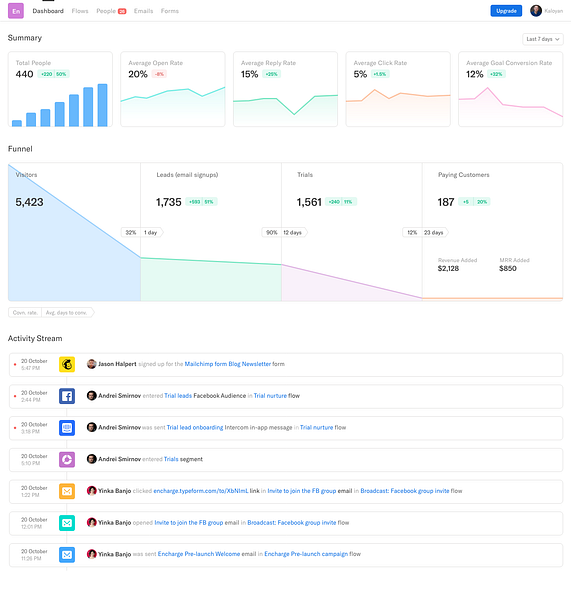Open the Trials segment link
The width and height of the screenshot is (571, 600).
pos(171,460)
